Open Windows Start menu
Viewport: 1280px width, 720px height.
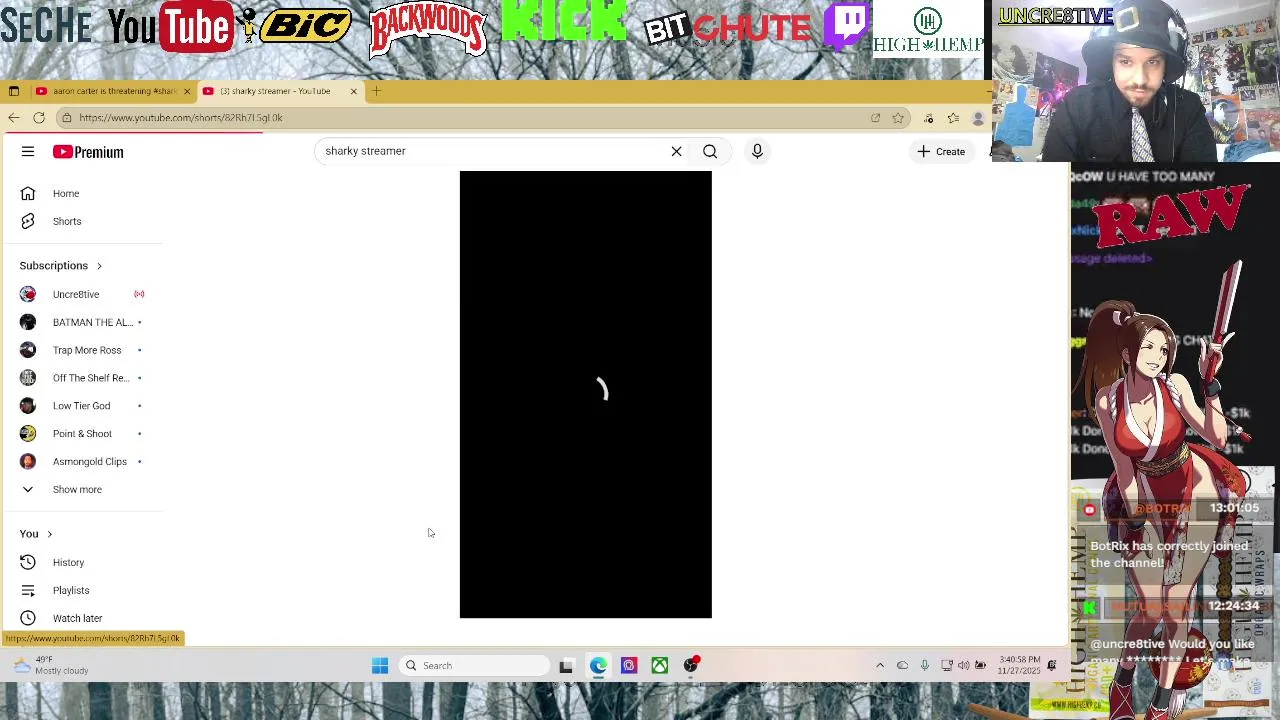click(x=380, y=666)
